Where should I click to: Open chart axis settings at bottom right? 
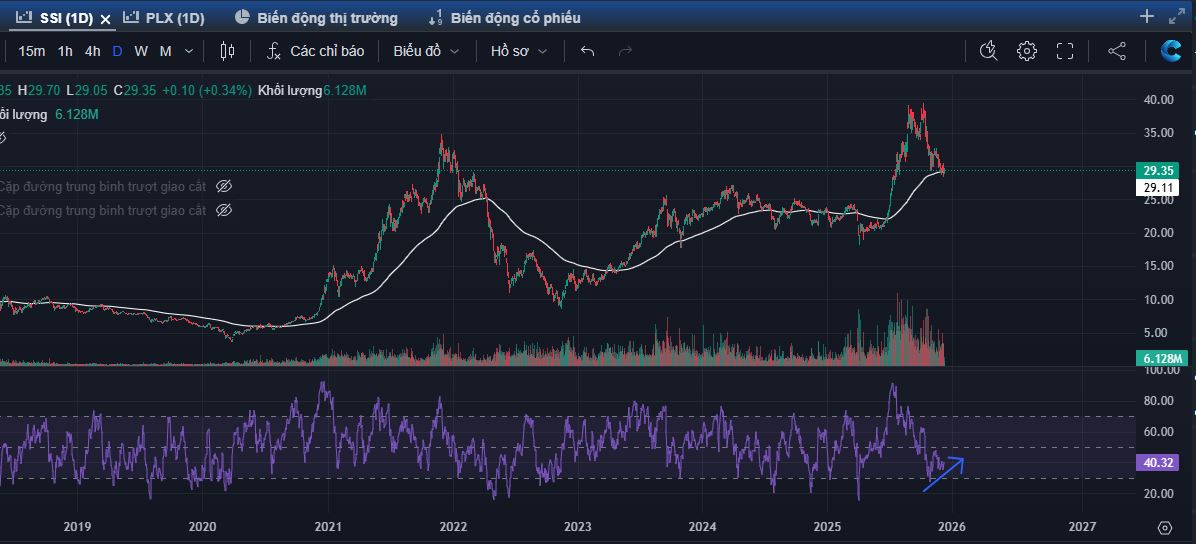click(1165, 527)
